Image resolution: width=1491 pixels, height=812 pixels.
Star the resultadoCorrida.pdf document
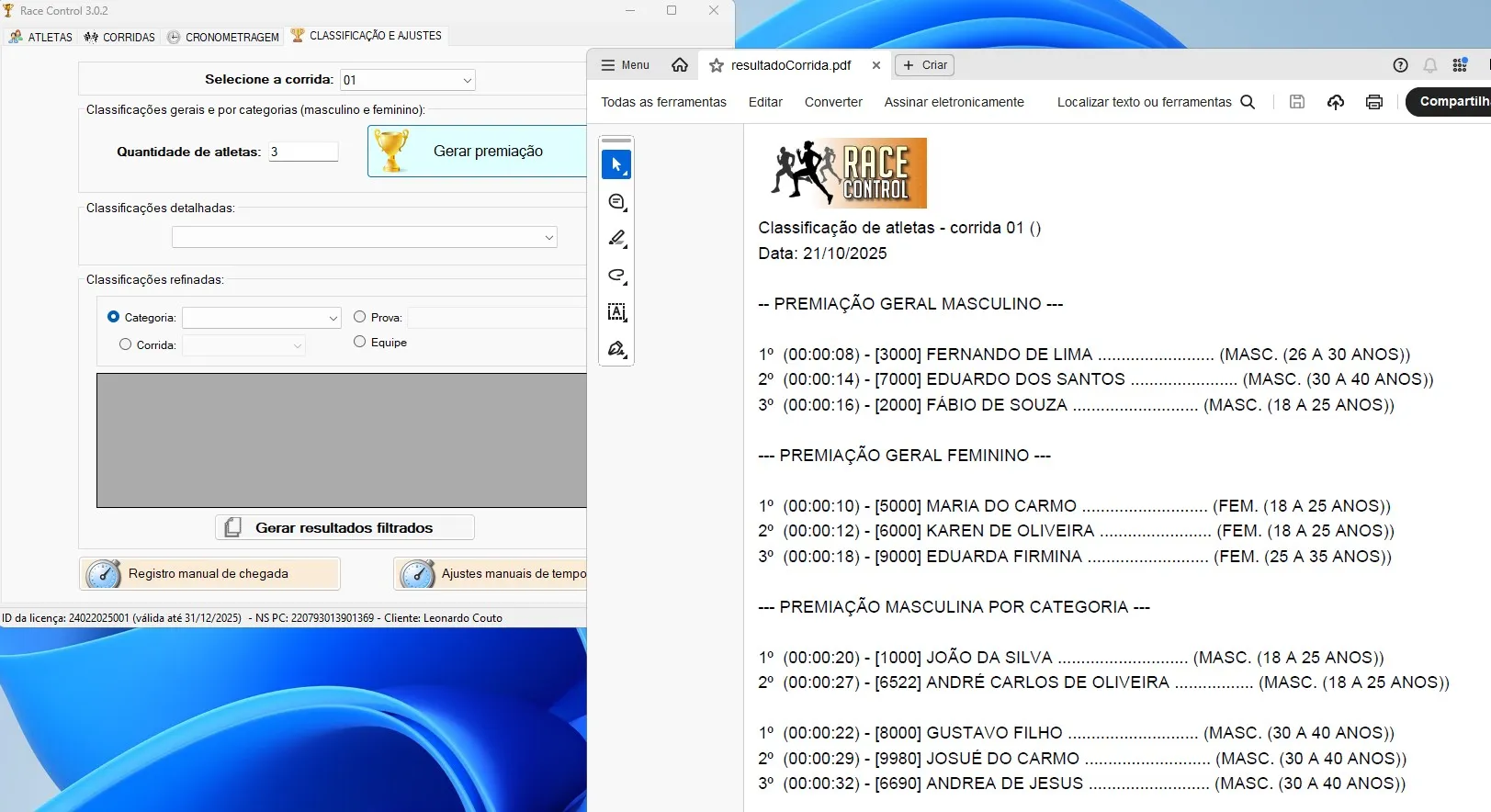(x=717, y=65)
